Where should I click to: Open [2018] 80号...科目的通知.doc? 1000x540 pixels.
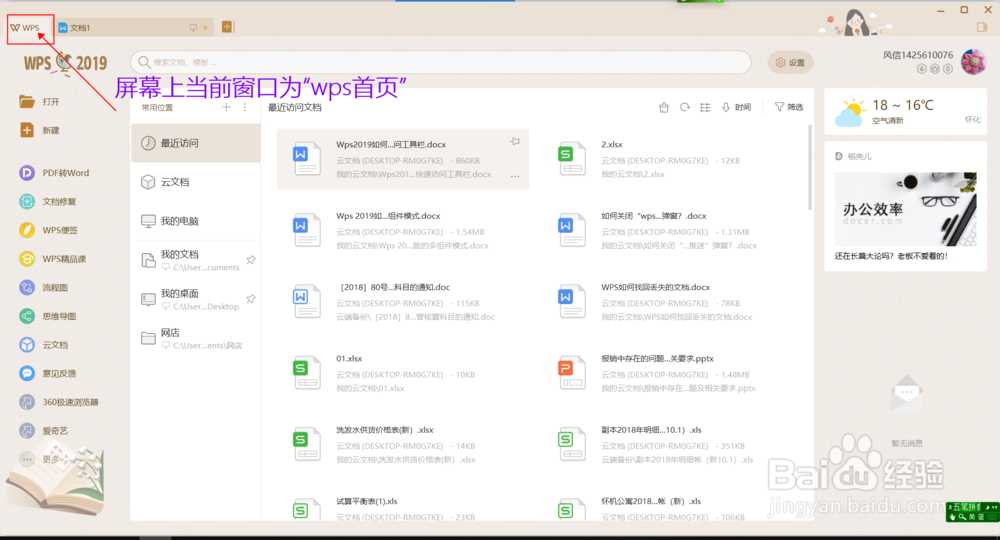click(402, 302)
